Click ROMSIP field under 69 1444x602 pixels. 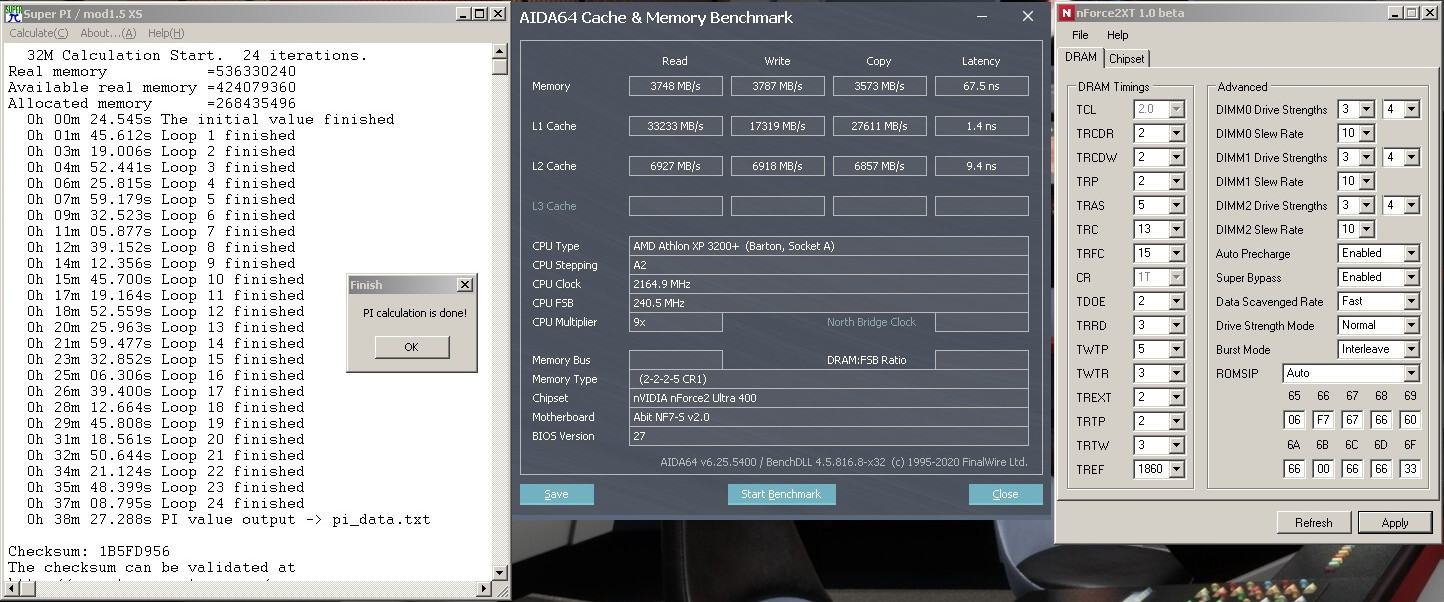click(x=1410, y=420)
